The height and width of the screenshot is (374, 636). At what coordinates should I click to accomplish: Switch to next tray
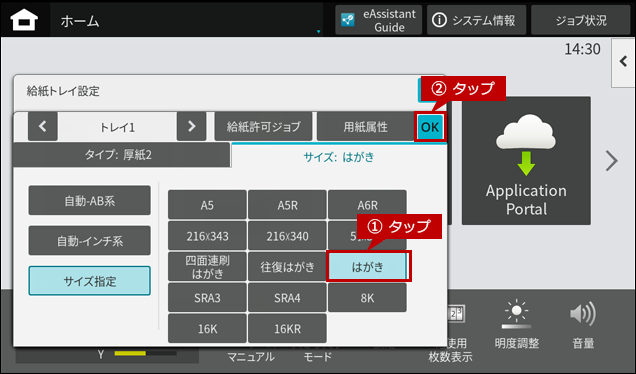click(x=191, y=127)
